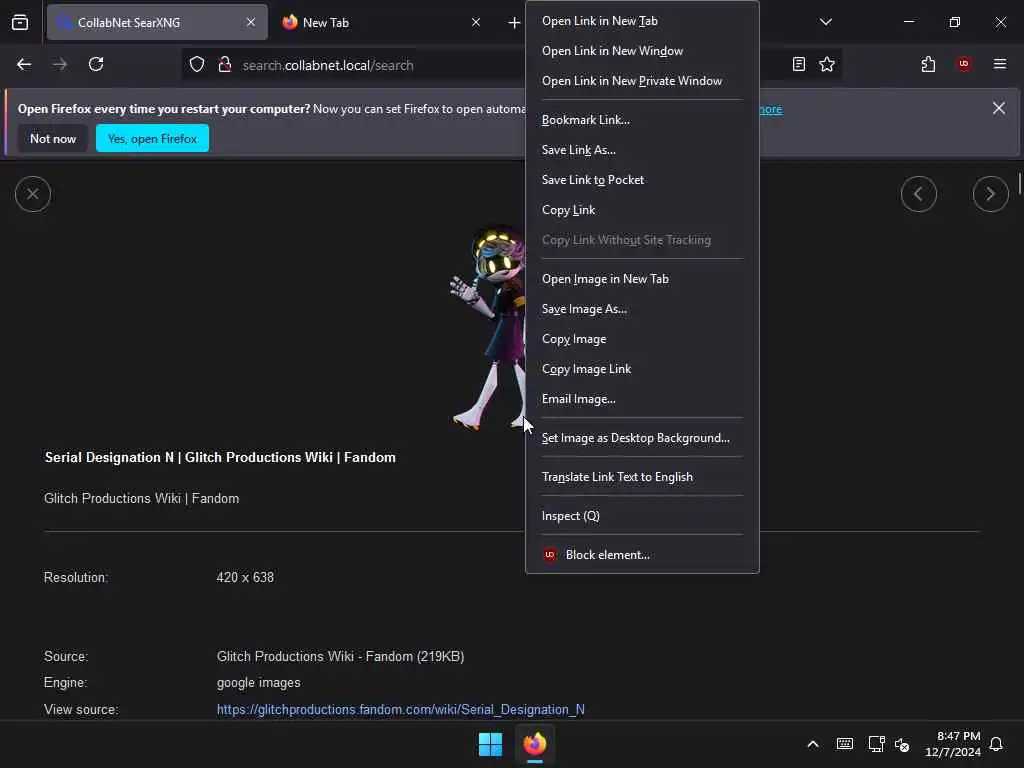Click the resolution value 420 x 638
The image size is (1024, 768).
245,577
